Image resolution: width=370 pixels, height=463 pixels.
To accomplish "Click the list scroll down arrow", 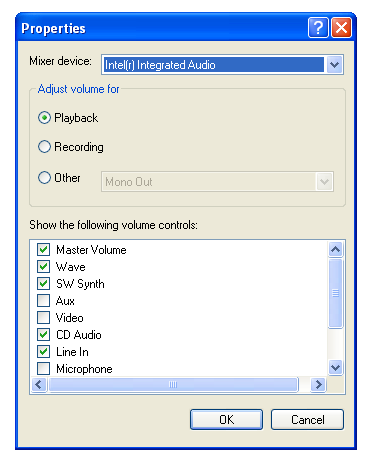I will pyautogui.click(x=335, y=368).
